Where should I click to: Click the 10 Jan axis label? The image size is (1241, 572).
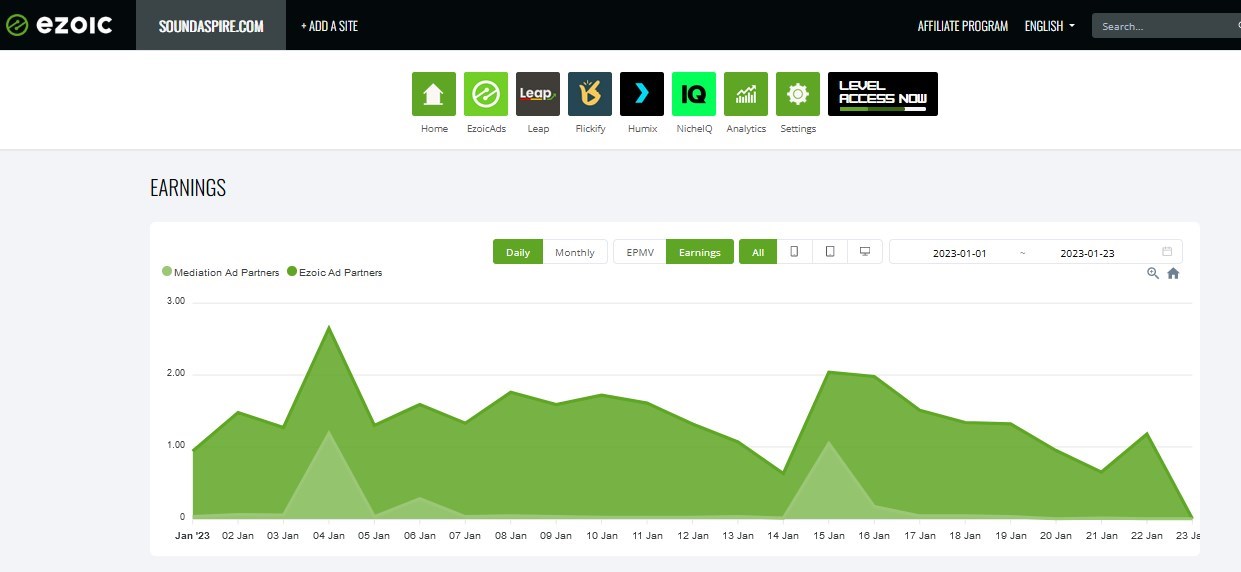pyautogui.click(x=601, y=536)
